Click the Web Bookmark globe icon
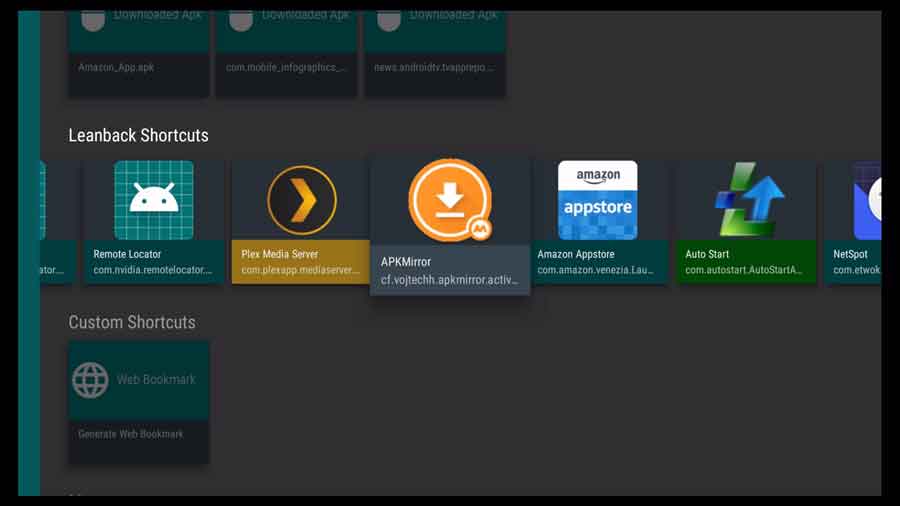Screen dimensions: 900x506 pos(90,380)
